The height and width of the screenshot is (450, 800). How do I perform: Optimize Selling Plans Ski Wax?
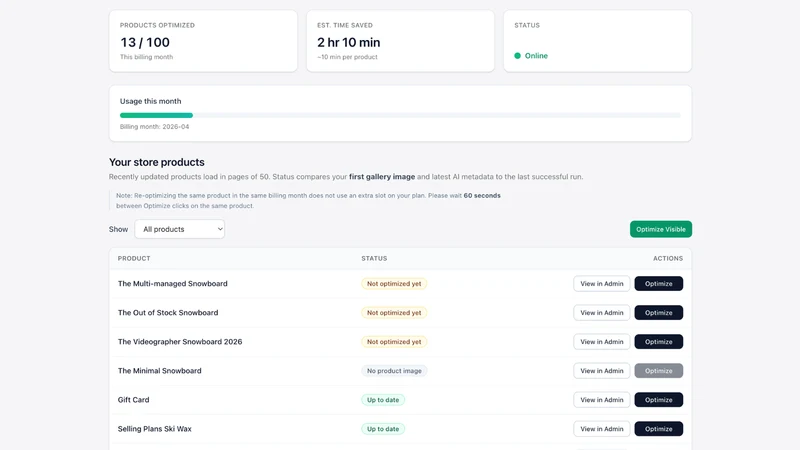coord(659,429)
